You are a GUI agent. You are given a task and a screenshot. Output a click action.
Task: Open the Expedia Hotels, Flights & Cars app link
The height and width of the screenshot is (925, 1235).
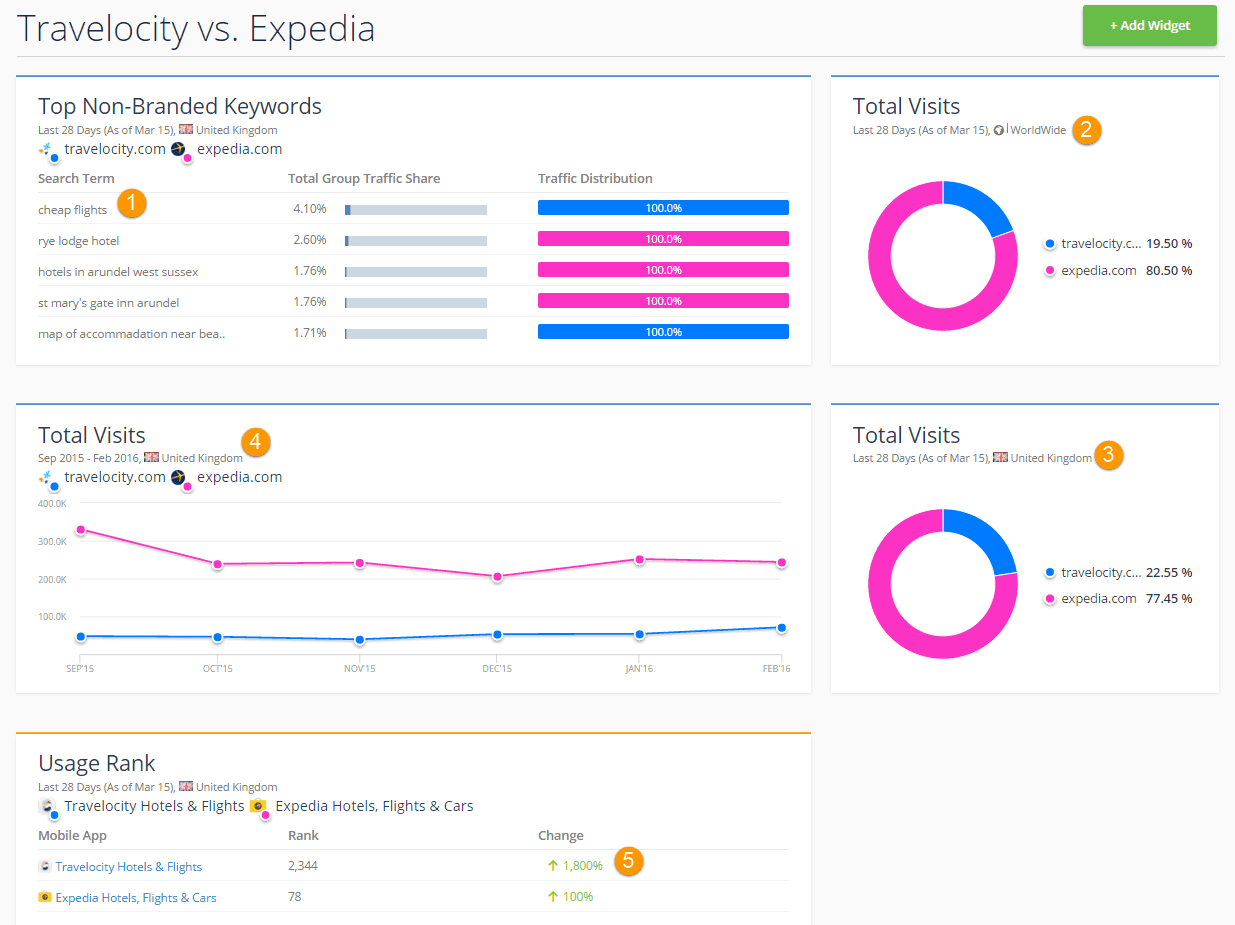click(136, 898)
